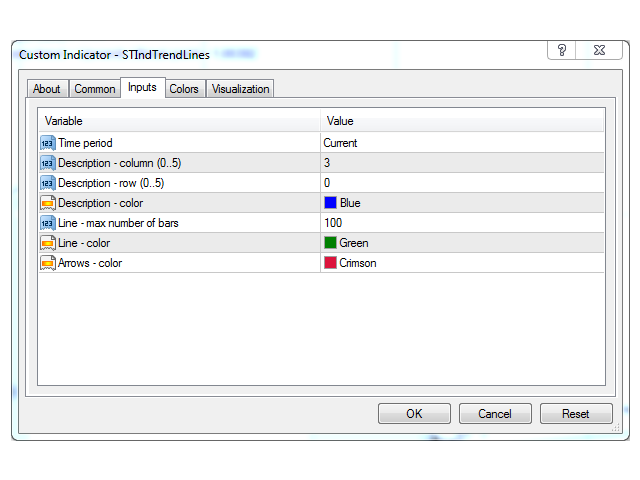Click the Crimson color swatch
Screen dimensions: 640x480
click(330, 263)
